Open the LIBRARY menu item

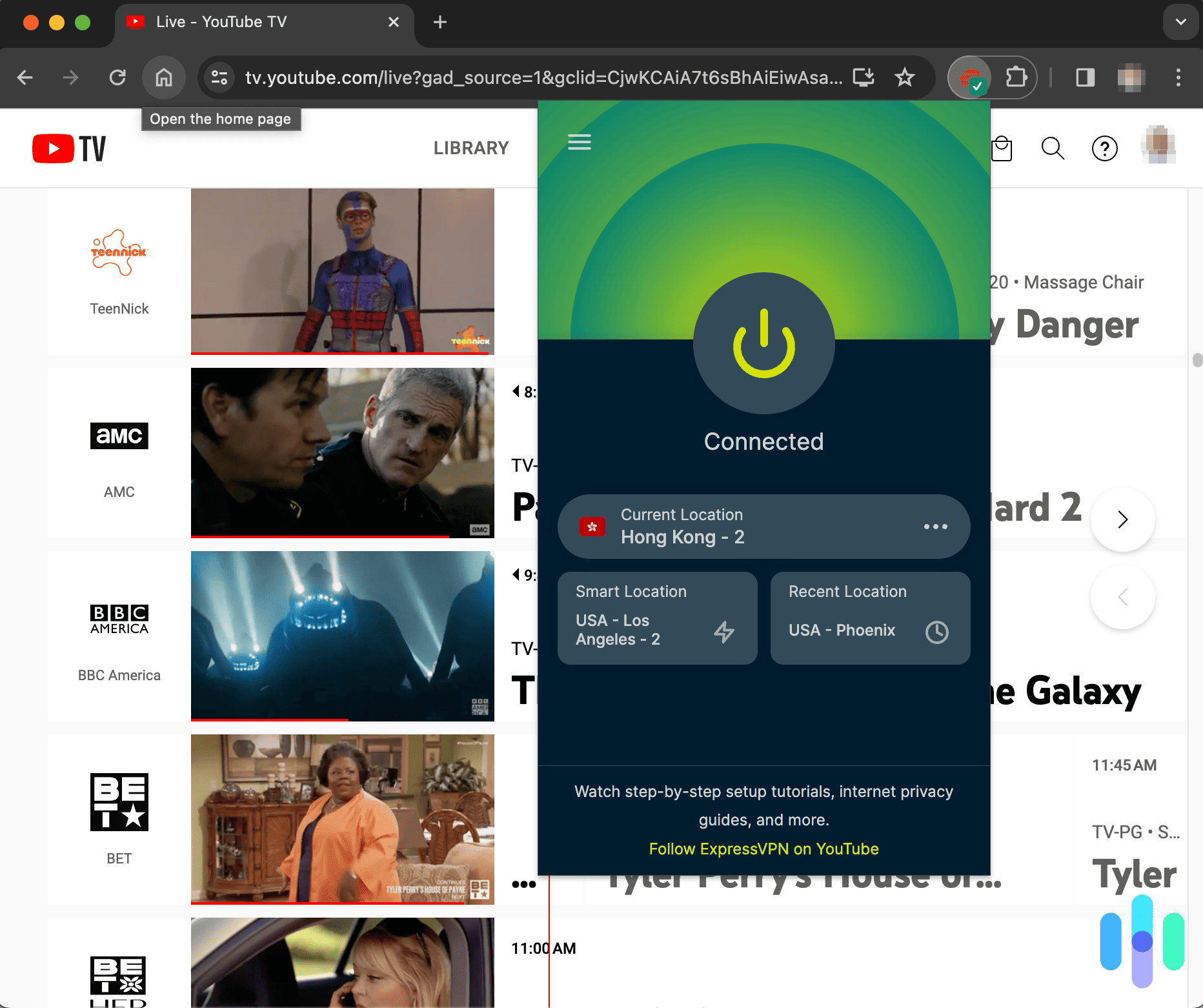[x=470, y=148]
